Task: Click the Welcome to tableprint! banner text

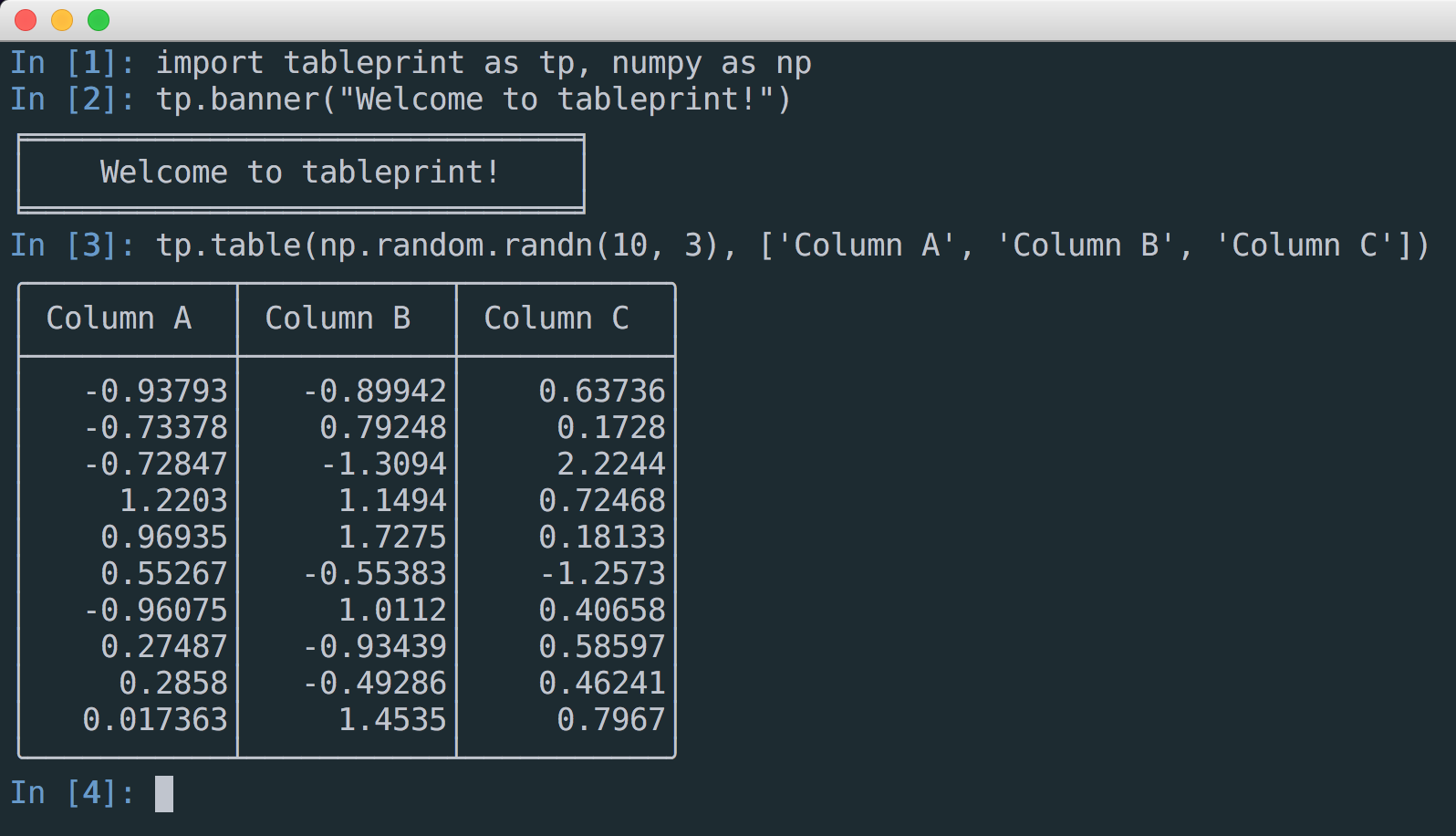Action: tap(300, 172)
